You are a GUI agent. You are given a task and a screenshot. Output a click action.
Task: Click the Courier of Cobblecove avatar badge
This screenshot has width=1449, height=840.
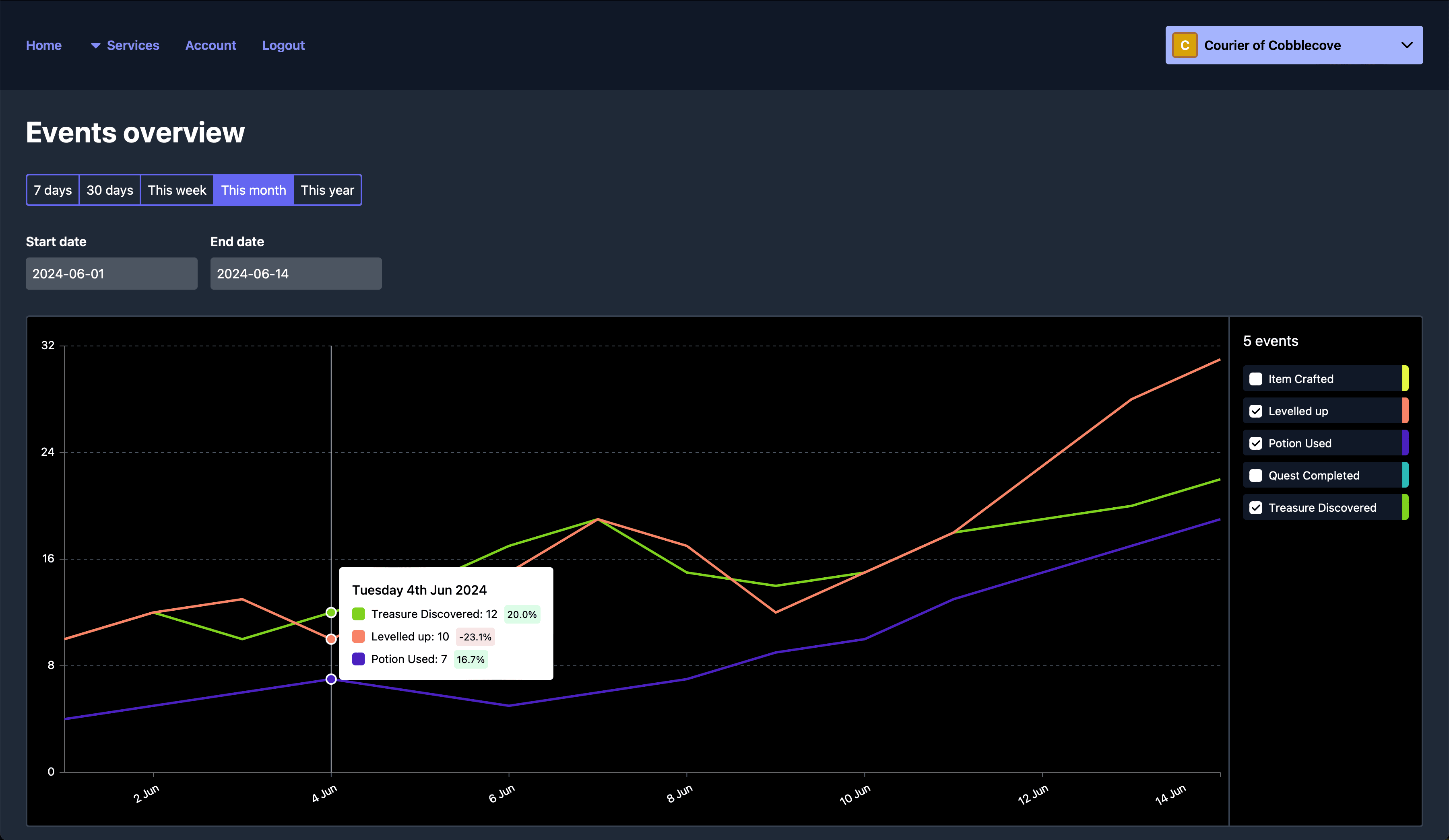coord(1185,45)
